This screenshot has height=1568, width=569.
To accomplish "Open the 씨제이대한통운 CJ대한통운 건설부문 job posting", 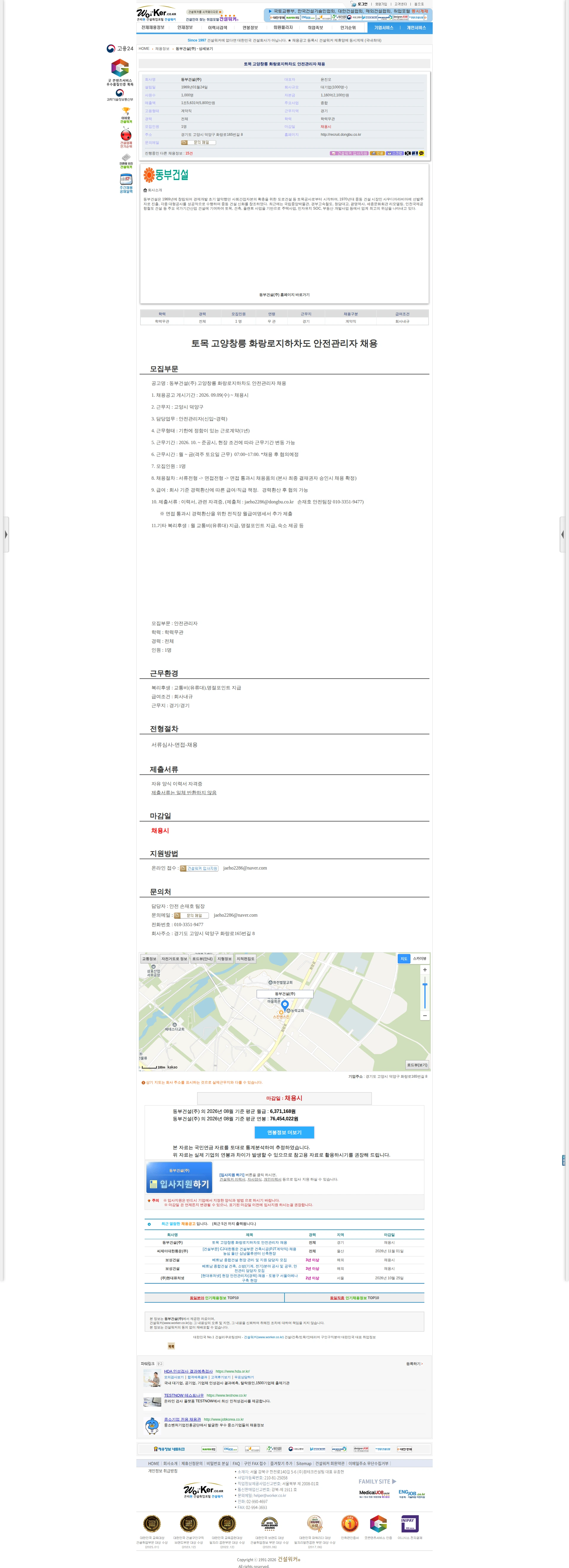I will point(250,1251).
